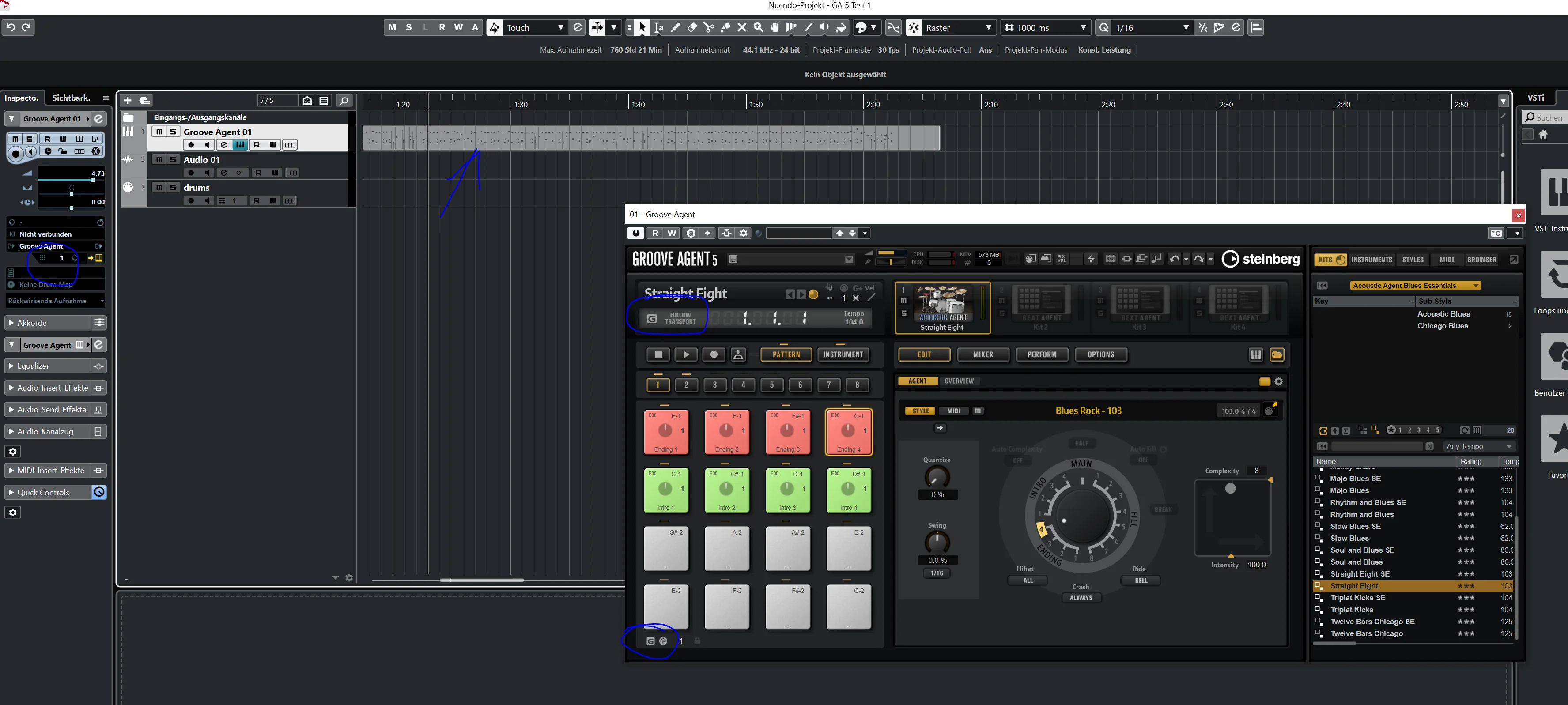The image size is (1568, 705).
Task: Select the Glue tool
Action: 725,27
